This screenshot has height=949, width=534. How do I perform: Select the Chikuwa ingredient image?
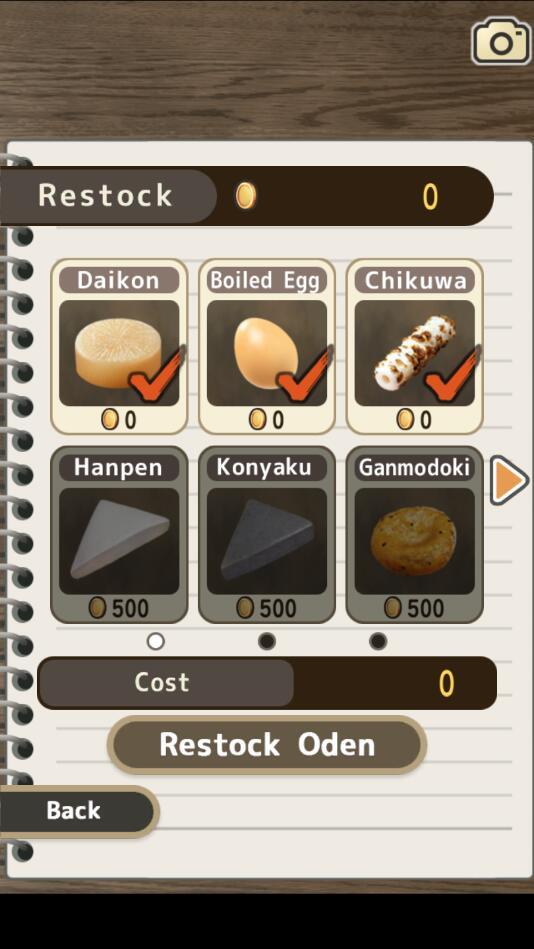[415, 353]
